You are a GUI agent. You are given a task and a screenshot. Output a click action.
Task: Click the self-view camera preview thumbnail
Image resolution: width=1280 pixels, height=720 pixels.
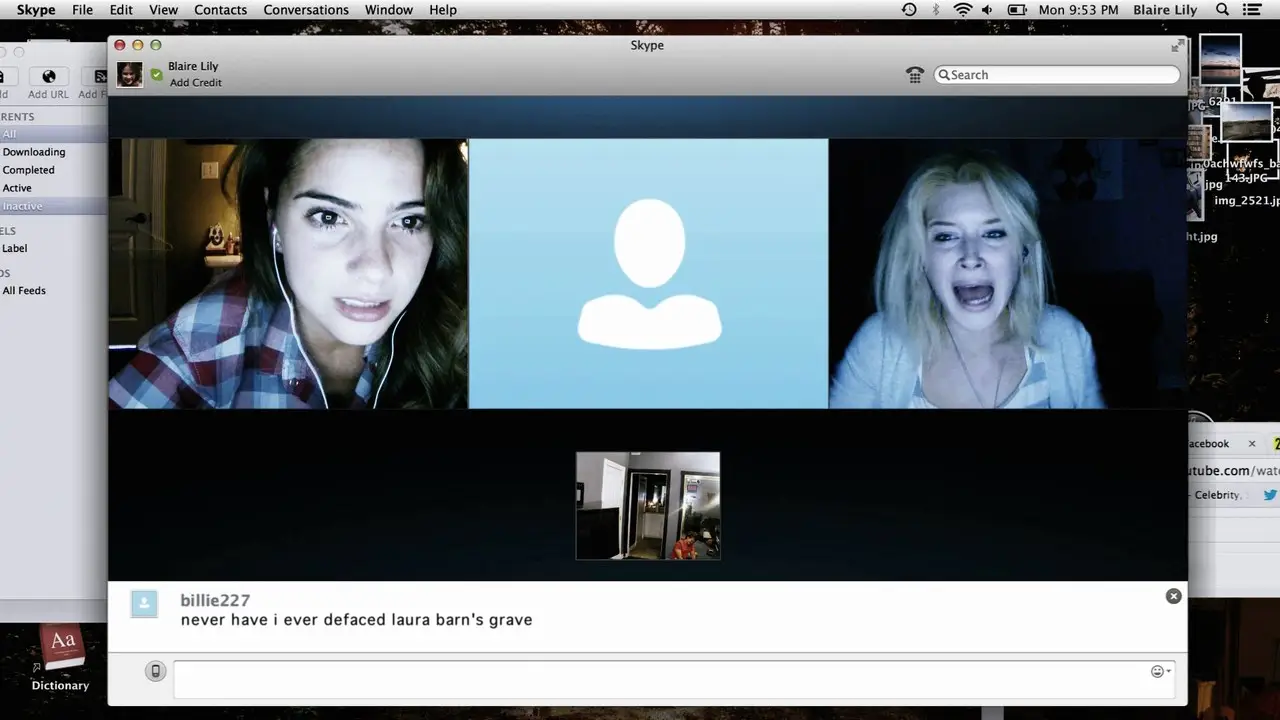pos(648,506)
